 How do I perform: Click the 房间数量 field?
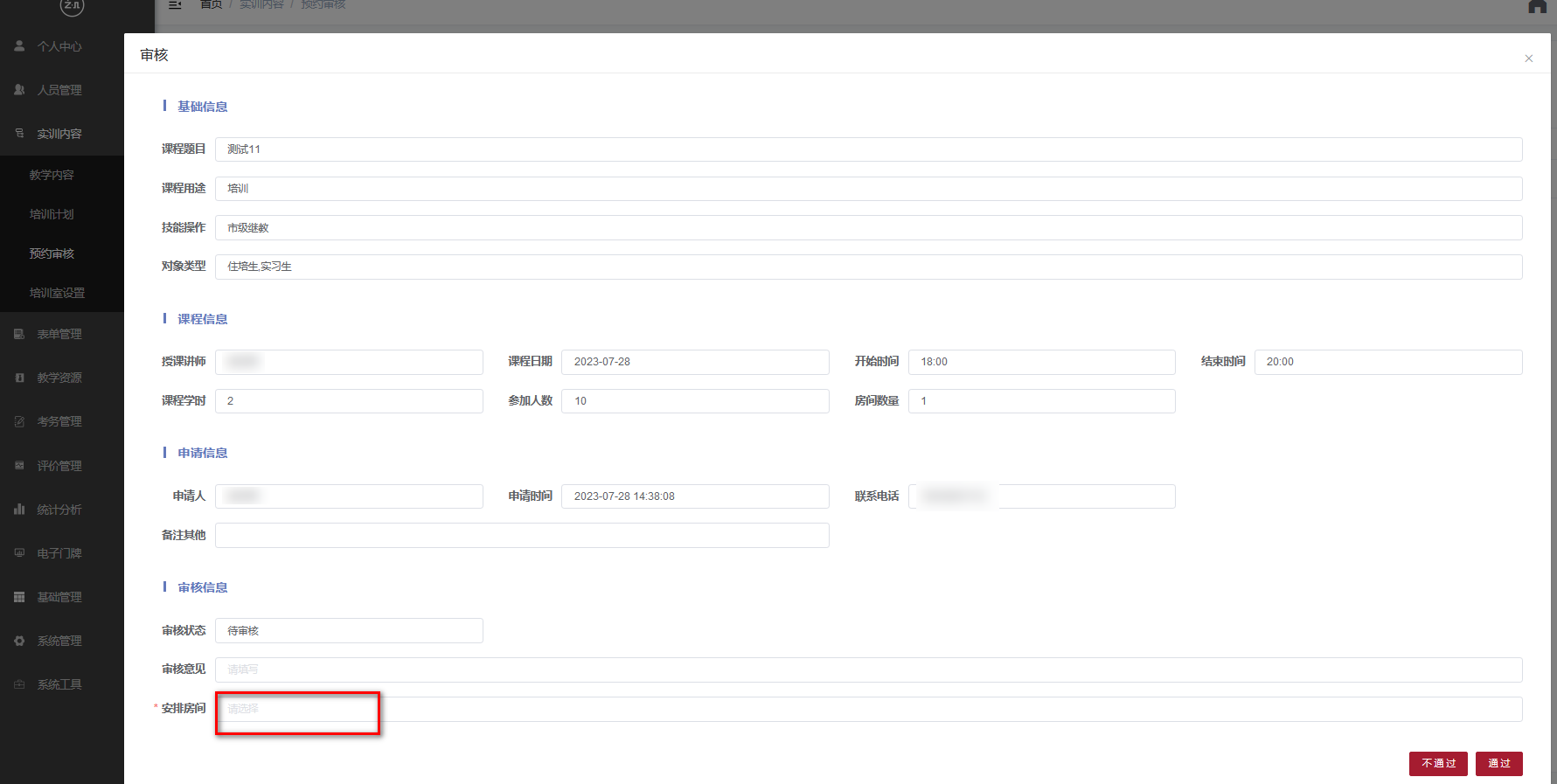coord(1042,401)
